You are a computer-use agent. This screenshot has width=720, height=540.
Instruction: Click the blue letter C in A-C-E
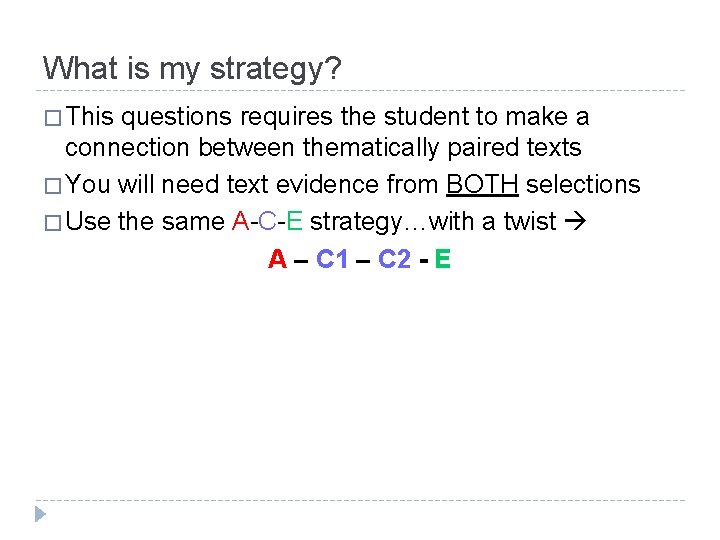click(265, 221)
